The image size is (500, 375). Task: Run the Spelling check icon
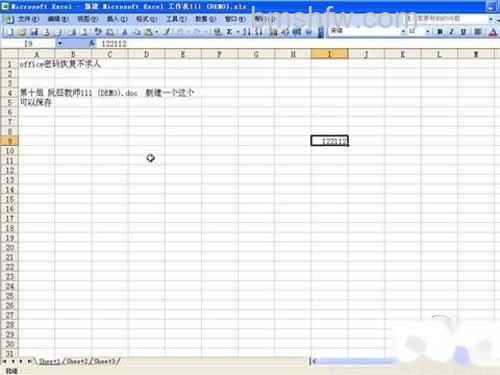pyautogui.click(x=98, y=32)
